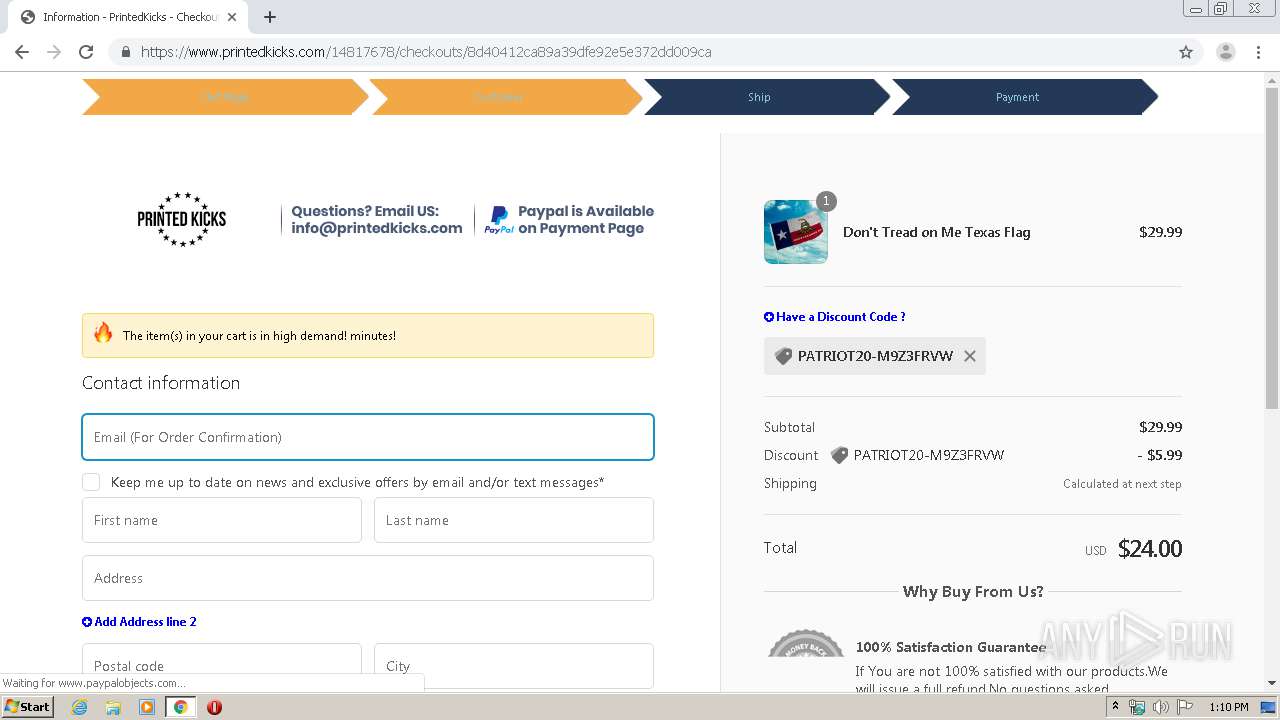This screenshot has width=1280, height=720.
Task: Click the Last name field
Action: click(514, 520)
